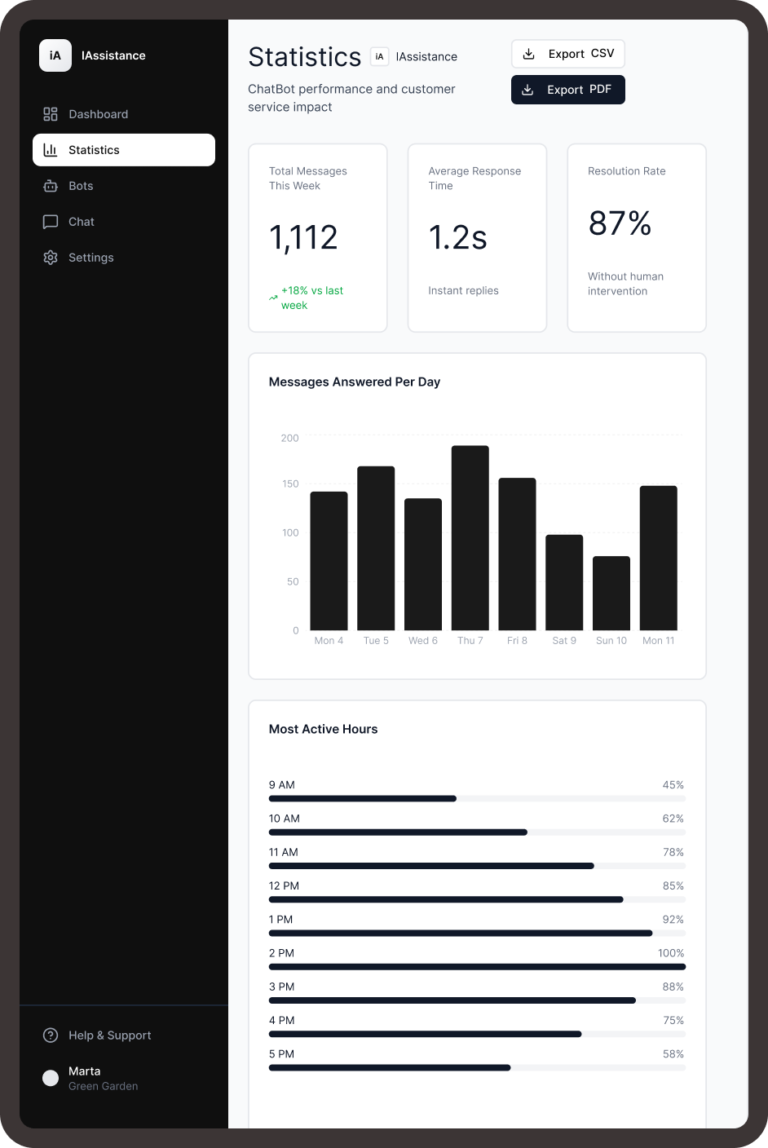Open the Chat page from the sidebar
This screenshot has height=1148, width=768.
click(x=81, y=222)
